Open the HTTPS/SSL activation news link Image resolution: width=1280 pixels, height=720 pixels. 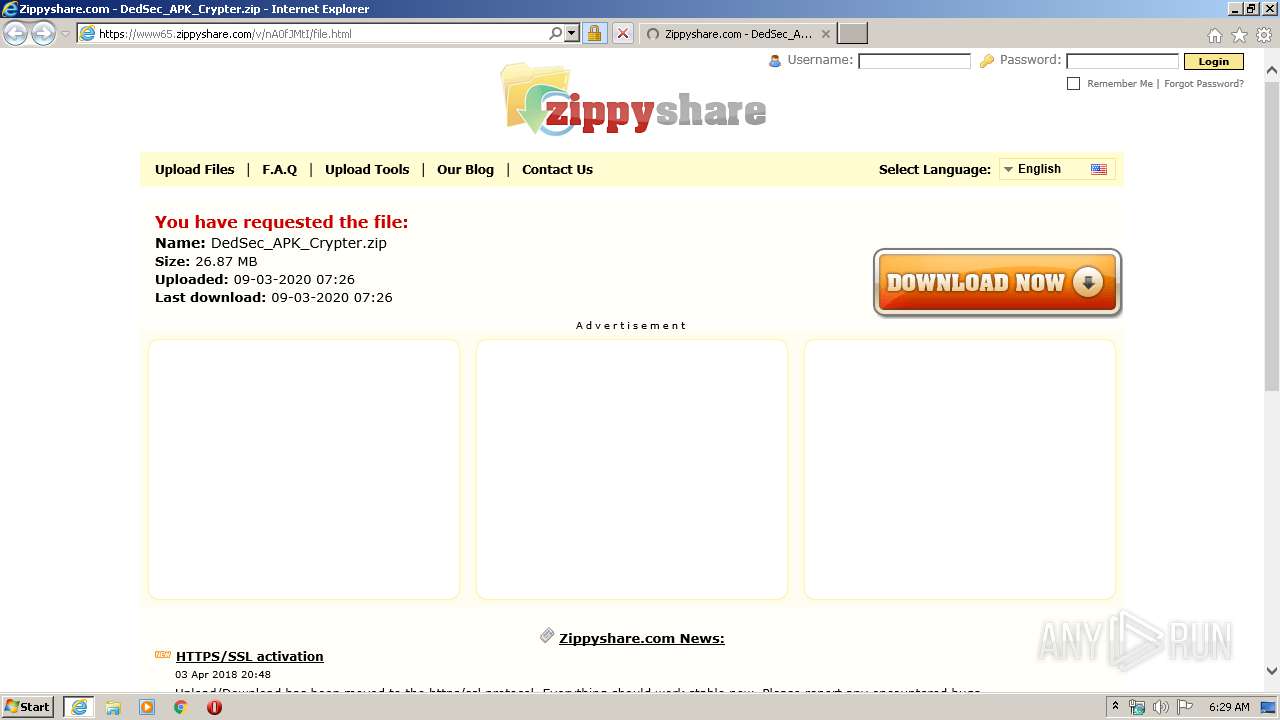tap(249, 656)
